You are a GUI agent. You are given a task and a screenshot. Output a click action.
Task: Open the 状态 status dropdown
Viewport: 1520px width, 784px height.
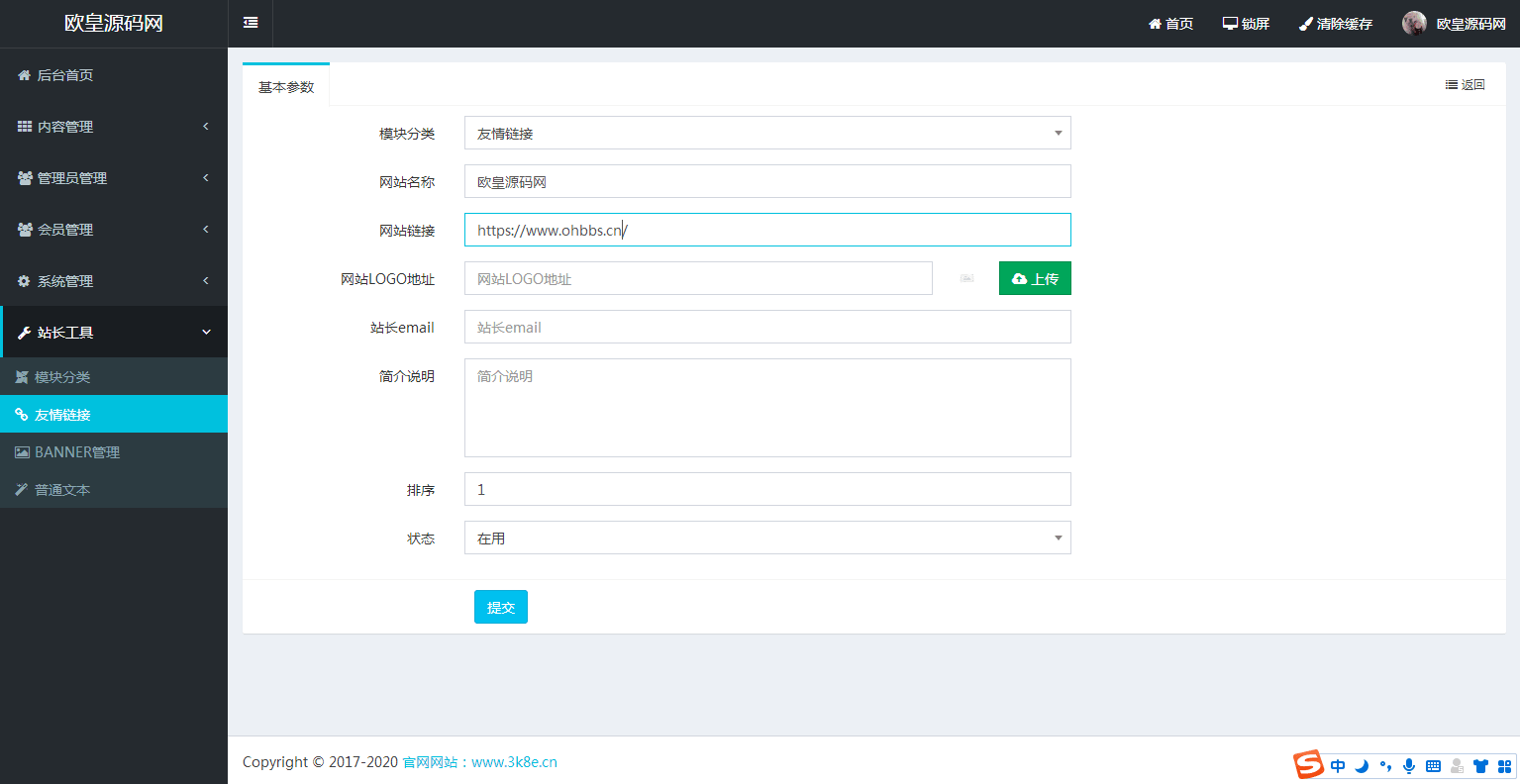767,539
